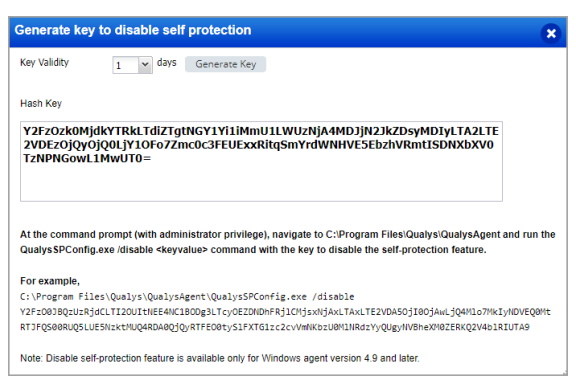Close the Generate key dialog with X icon
Image resolution: width=576 pixels, height=381 pixels.
tap(551, 33)
